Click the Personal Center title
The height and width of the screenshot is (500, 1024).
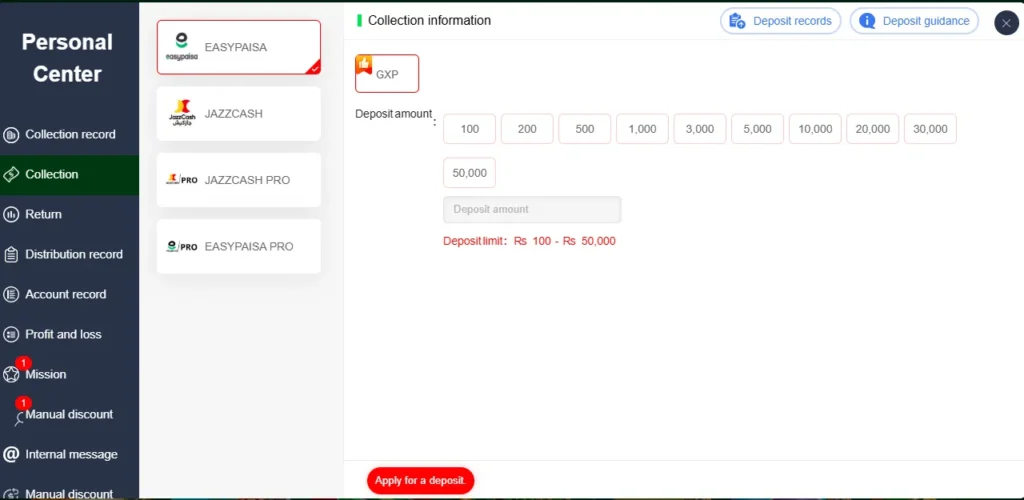[67, 58]
